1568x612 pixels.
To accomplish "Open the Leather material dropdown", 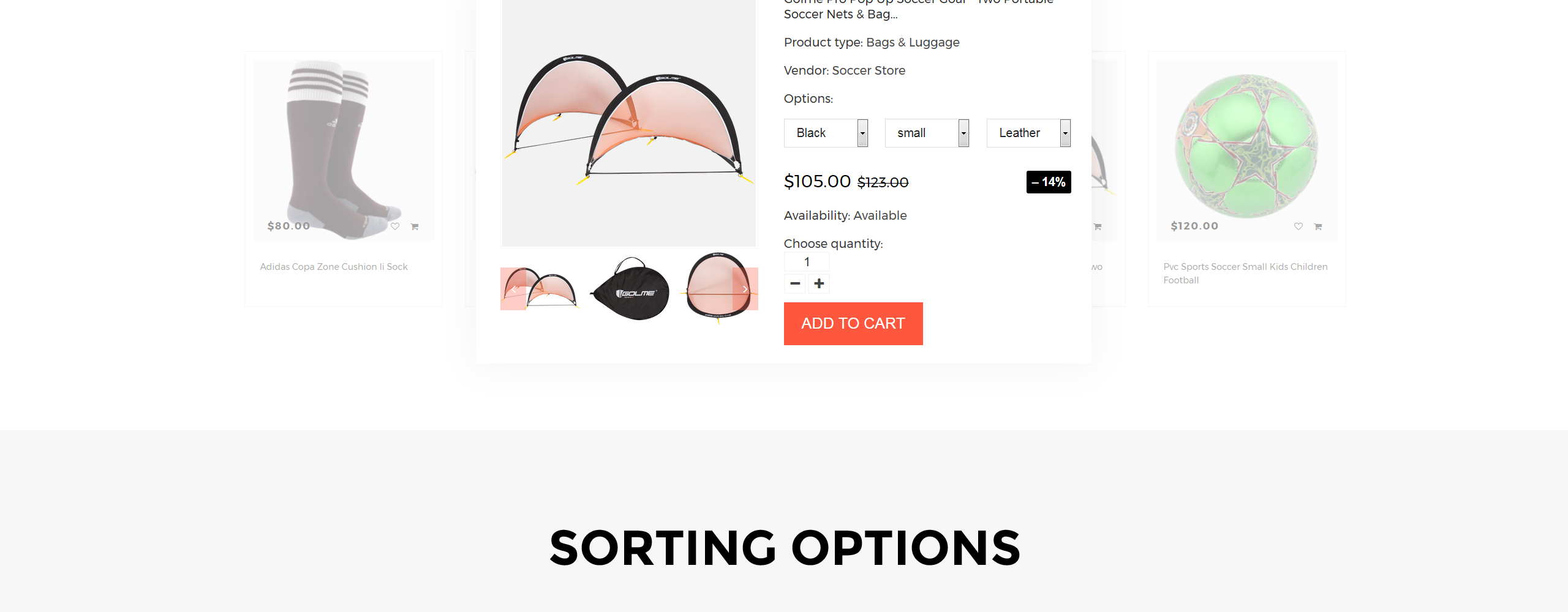I will (1028, 133).
